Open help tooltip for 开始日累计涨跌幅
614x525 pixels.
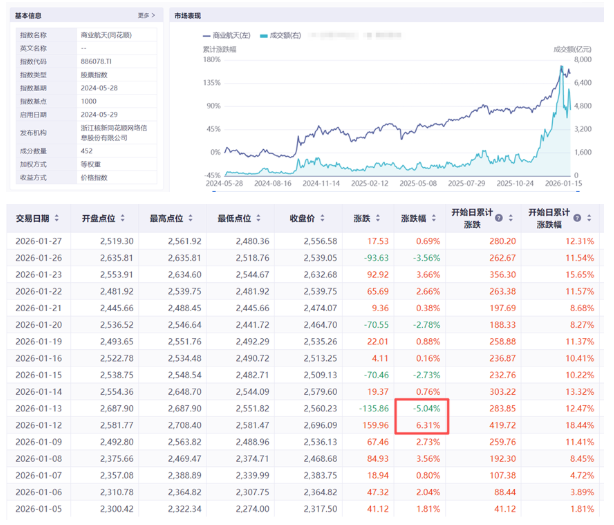(577, 218)
